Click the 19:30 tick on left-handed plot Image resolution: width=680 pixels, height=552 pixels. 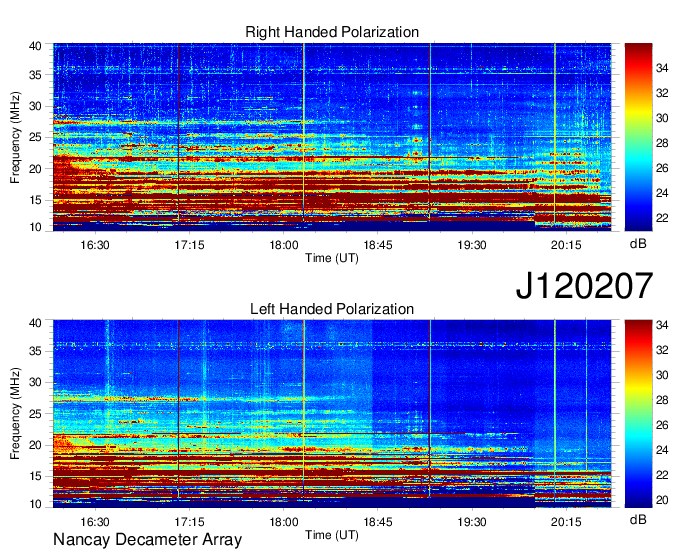pyautogui.click(x=472, y=522)
